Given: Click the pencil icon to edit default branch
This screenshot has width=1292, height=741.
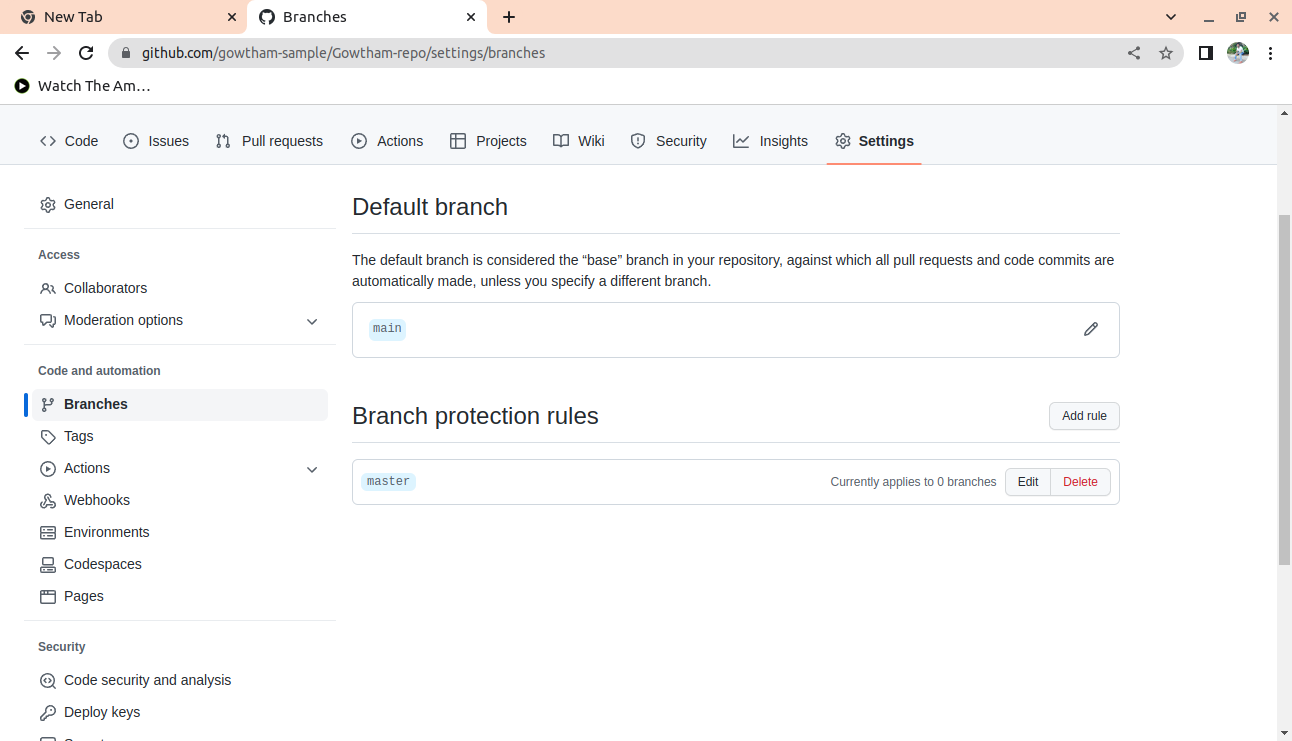Looking at the screenshot, I should click(1090, 329).
